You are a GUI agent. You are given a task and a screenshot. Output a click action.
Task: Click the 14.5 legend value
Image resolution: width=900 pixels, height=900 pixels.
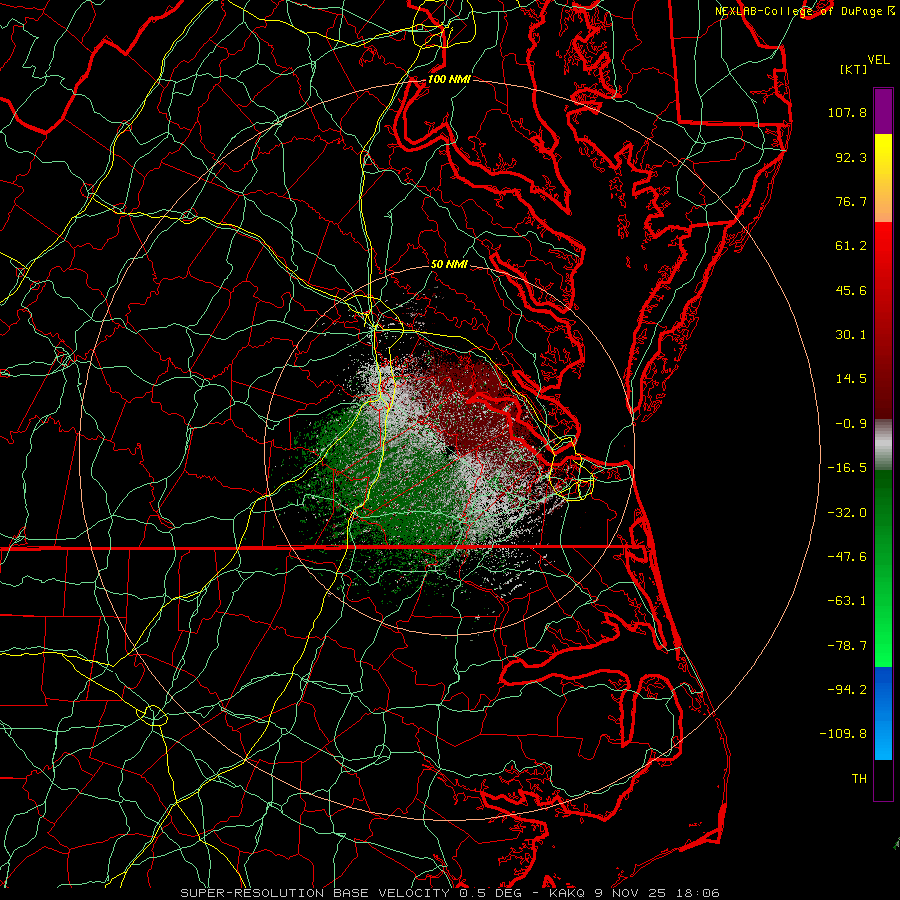coord(851,379)
